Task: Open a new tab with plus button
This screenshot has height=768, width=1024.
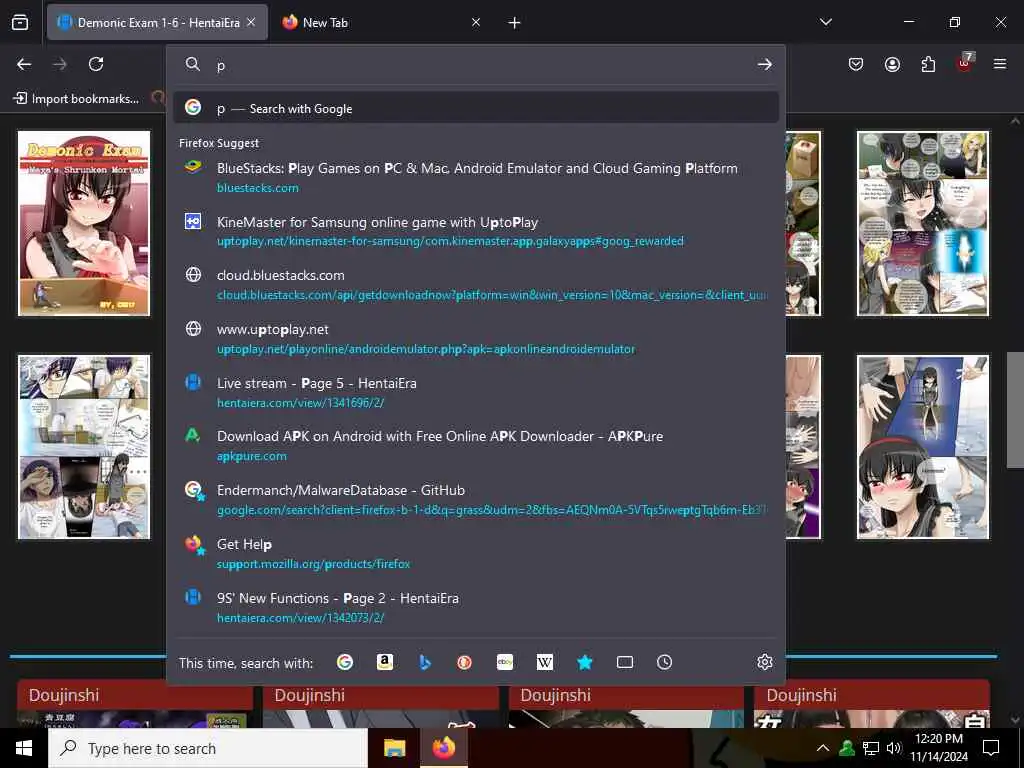Action: coord(515,23)
